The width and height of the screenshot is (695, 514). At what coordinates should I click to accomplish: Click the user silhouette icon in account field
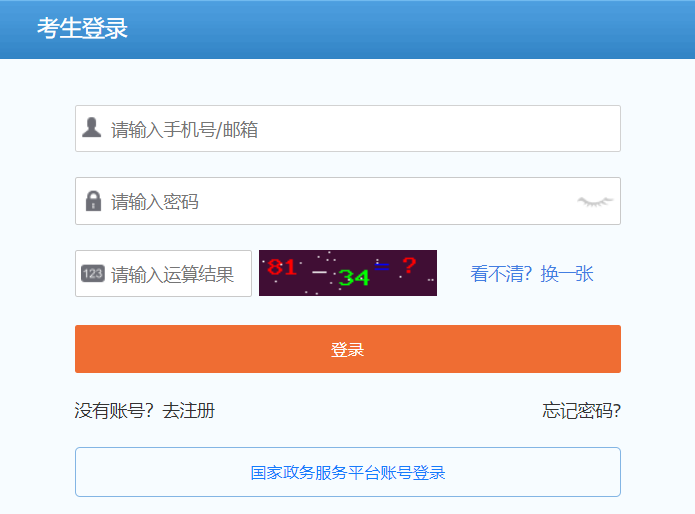(92, 128)
